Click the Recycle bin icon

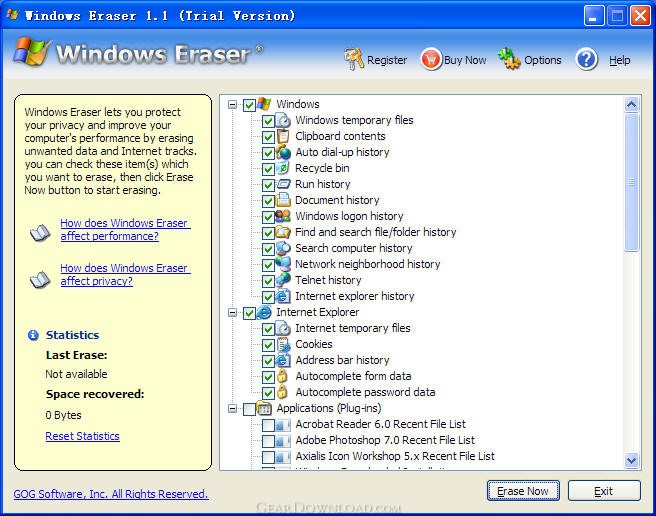point(283,168)
